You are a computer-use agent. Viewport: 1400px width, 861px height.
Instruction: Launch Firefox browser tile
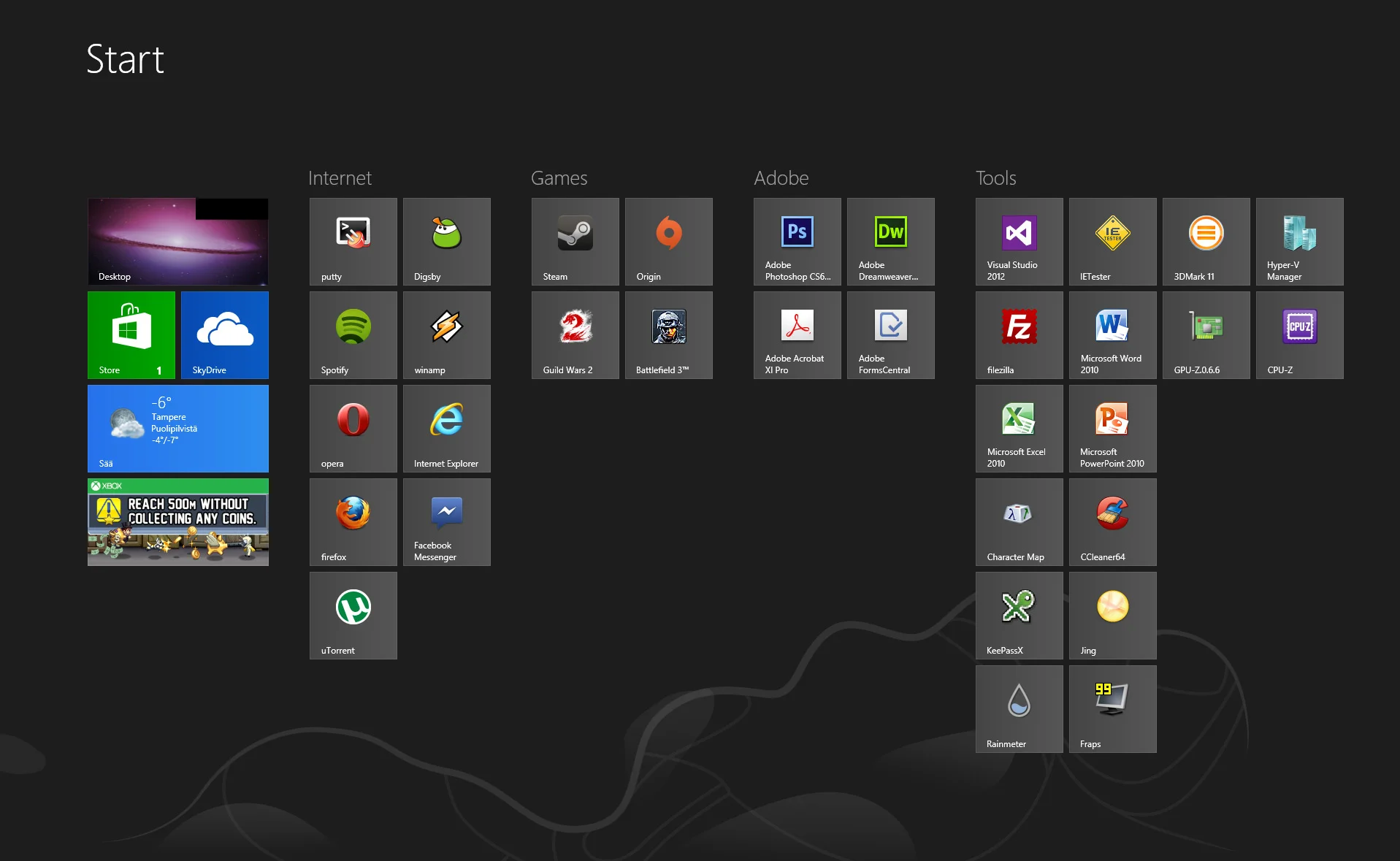353,522
